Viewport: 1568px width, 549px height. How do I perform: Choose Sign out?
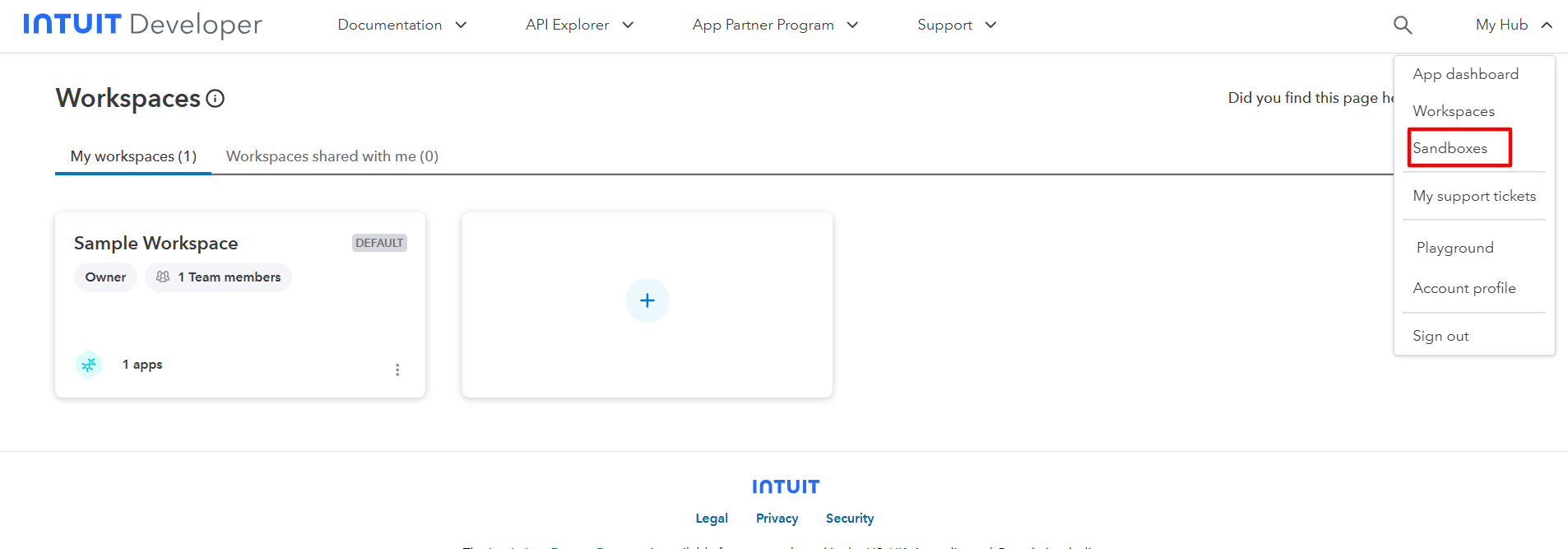point(1440,336)
